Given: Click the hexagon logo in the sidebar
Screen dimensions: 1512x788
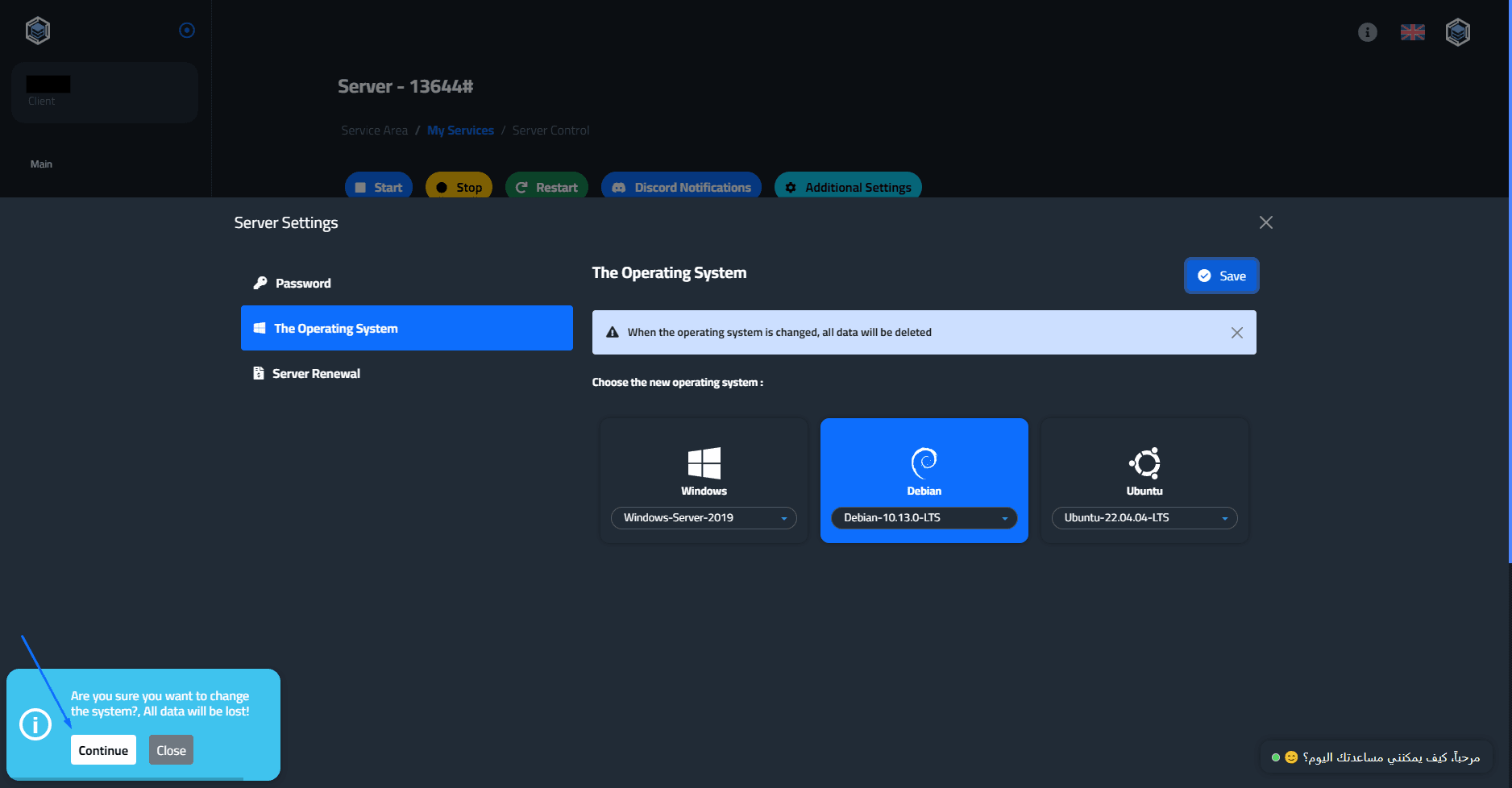Looking at the screenshot, I should click(38, 31).
